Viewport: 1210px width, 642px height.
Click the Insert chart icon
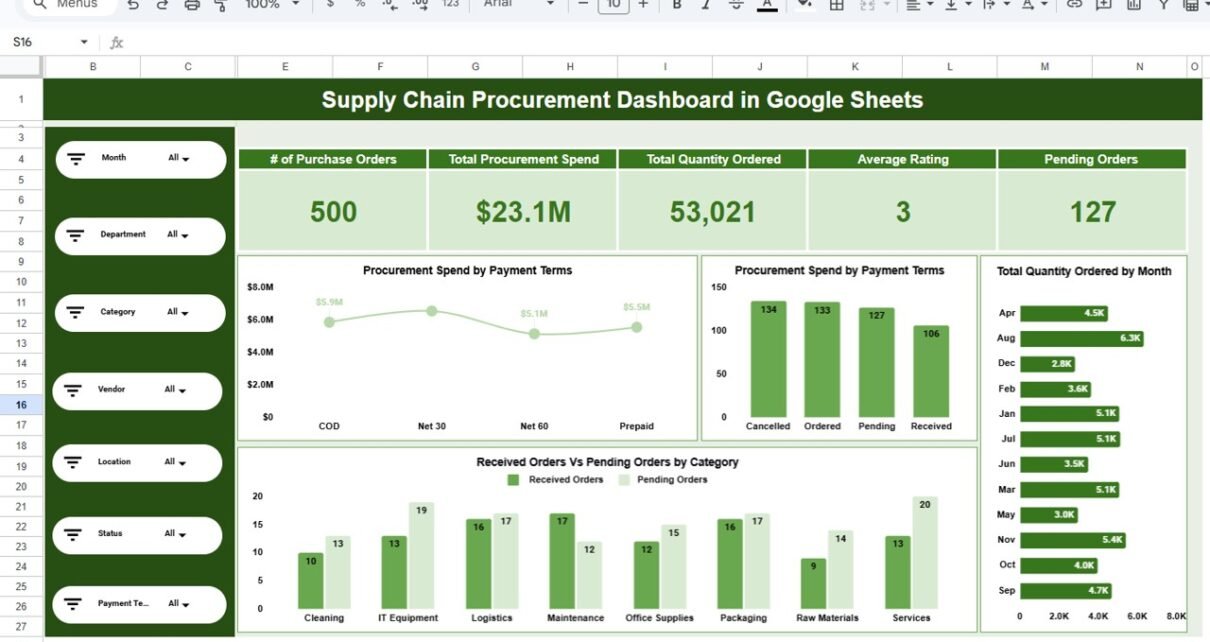click(1133, 5)
